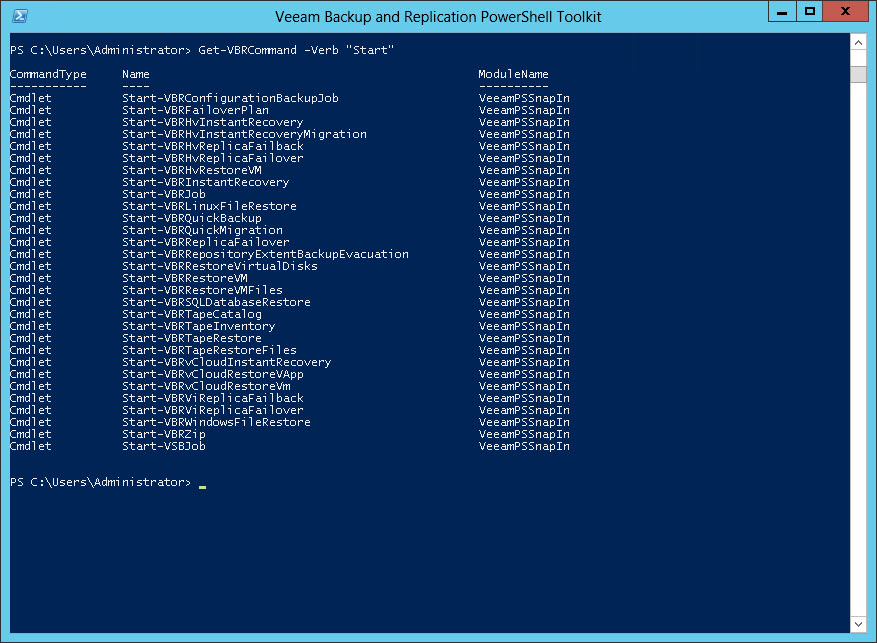Viewport: 877px width, 643px height.
Task: Click the Get-VBRCommand command text
Action: (296, 50)
